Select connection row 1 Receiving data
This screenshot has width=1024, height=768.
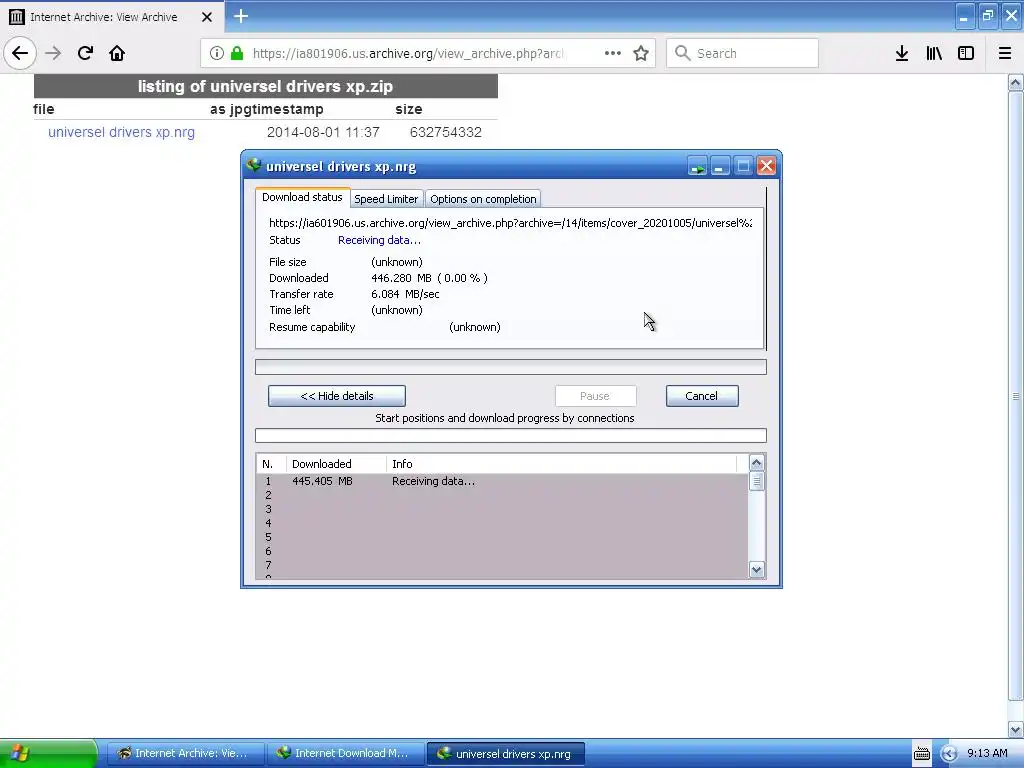coord(502,481)
